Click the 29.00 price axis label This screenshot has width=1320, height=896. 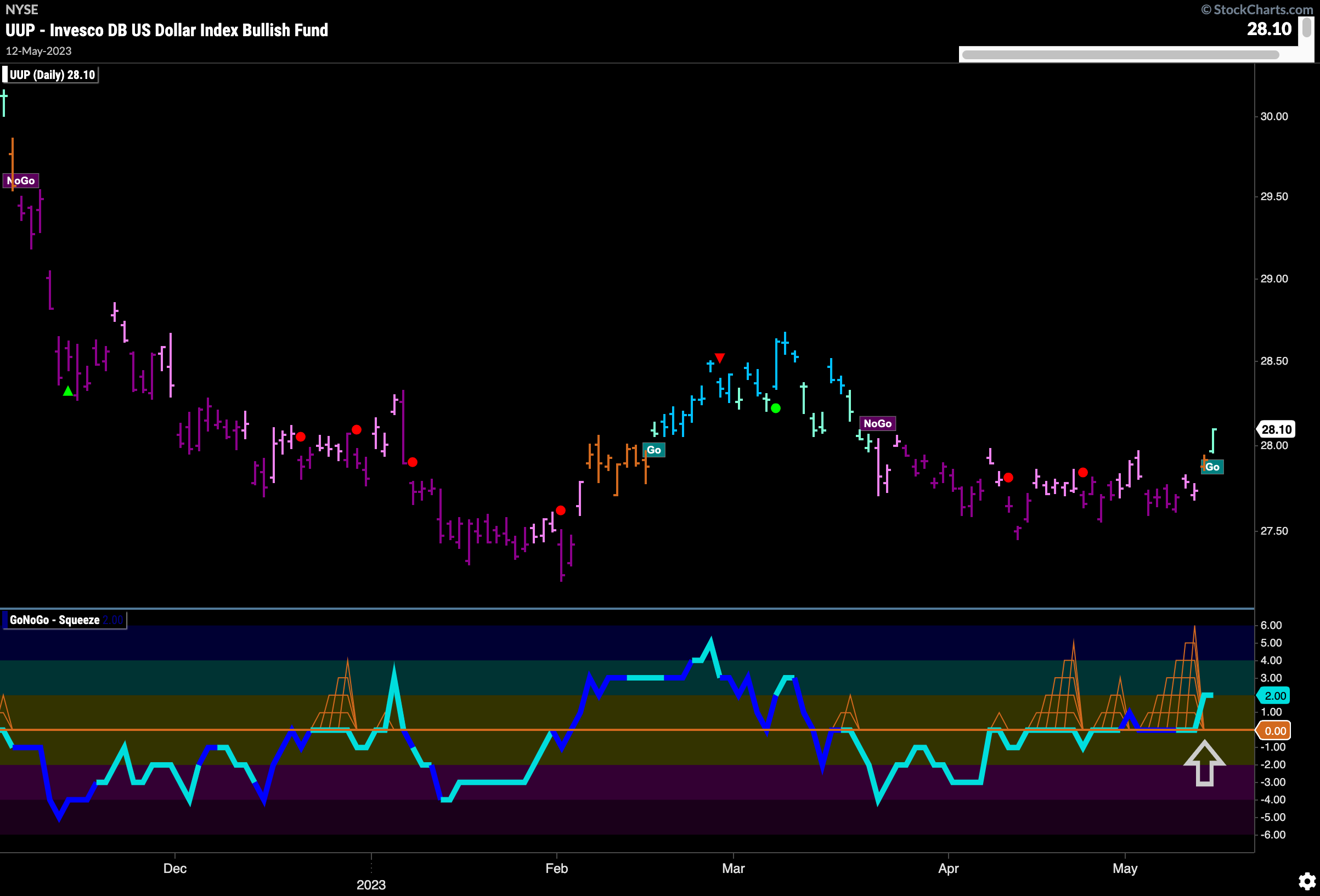pyautogui.click(x=1274, y=279)
